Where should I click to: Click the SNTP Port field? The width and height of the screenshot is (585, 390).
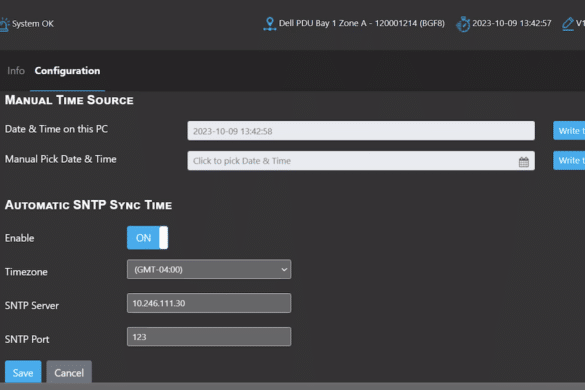pos(209,337)
